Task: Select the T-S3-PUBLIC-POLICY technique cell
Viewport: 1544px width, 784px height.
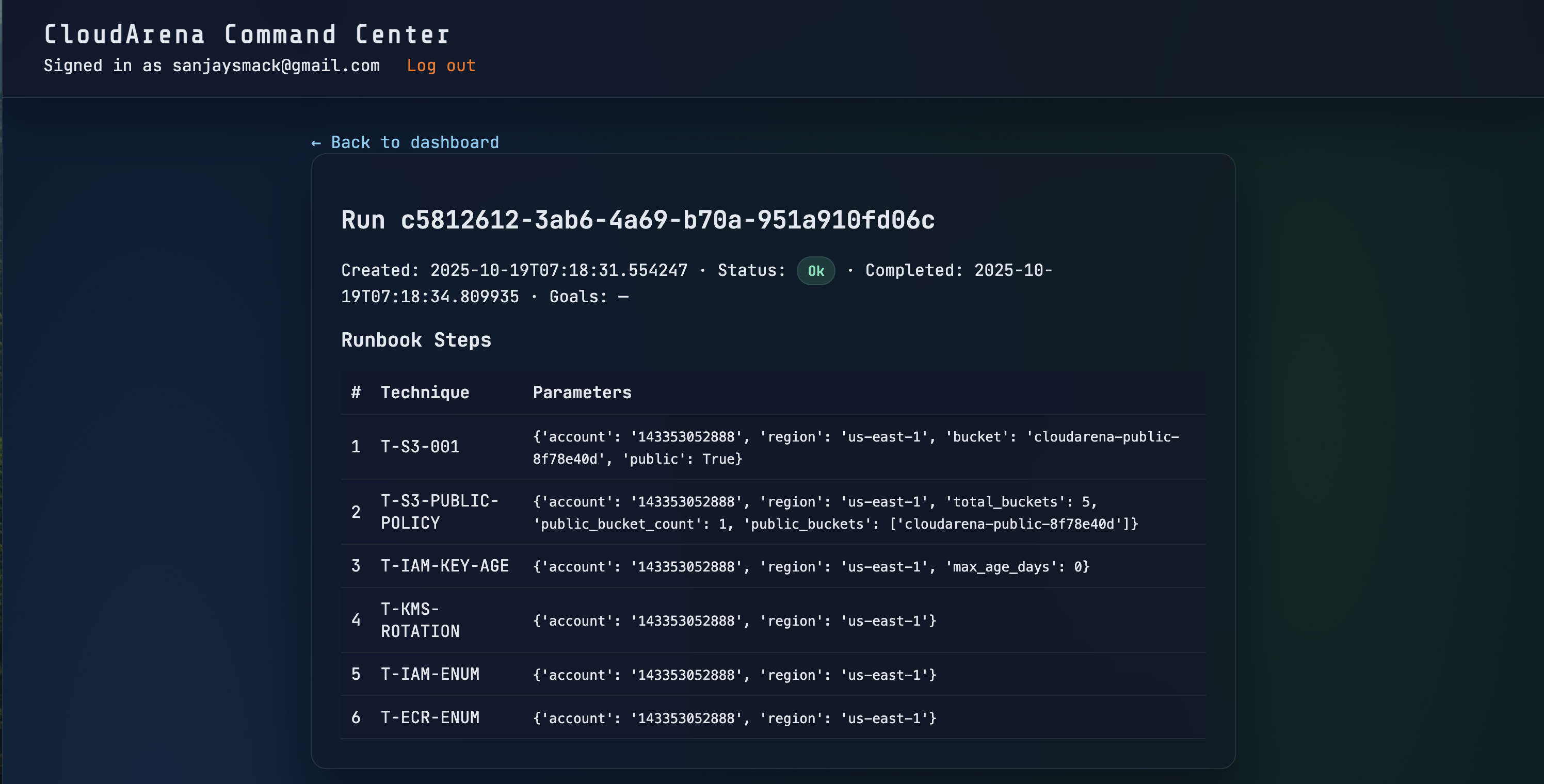Action: 439,512
